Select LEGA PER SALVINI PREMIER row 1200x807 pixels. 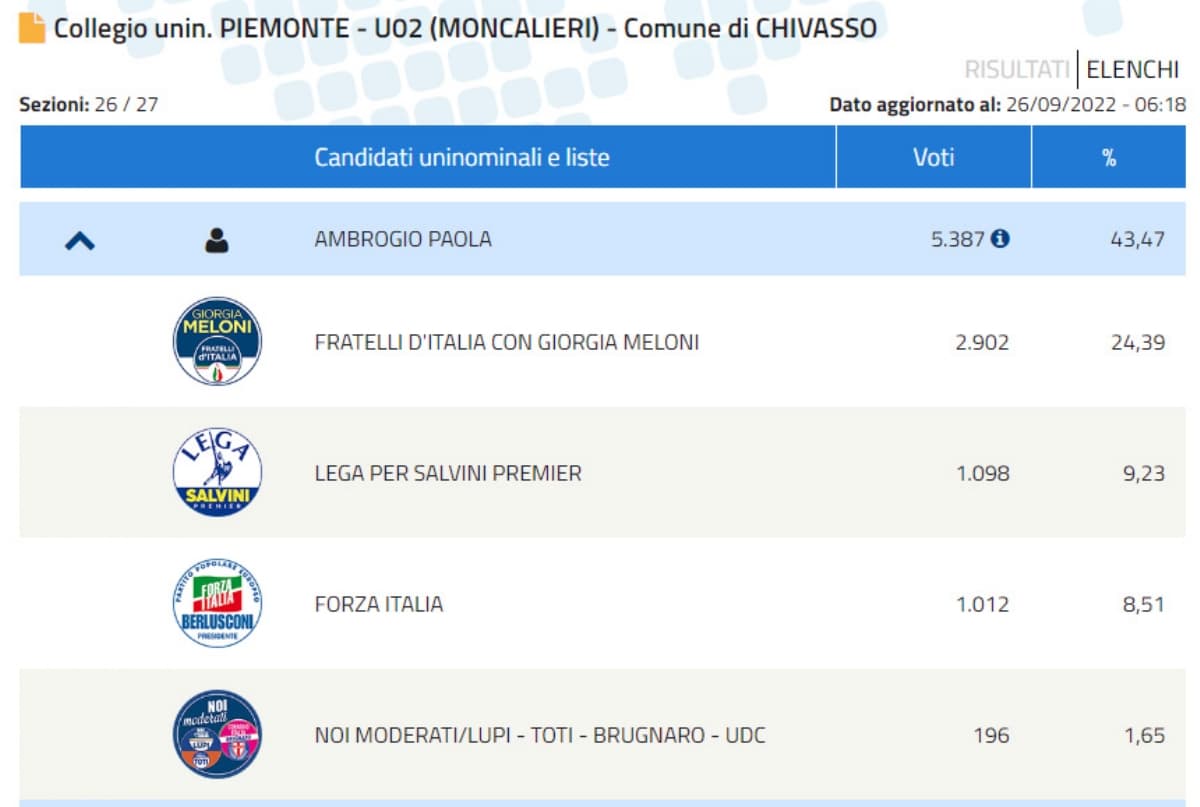pyautogui.click(x=448, y=473)
